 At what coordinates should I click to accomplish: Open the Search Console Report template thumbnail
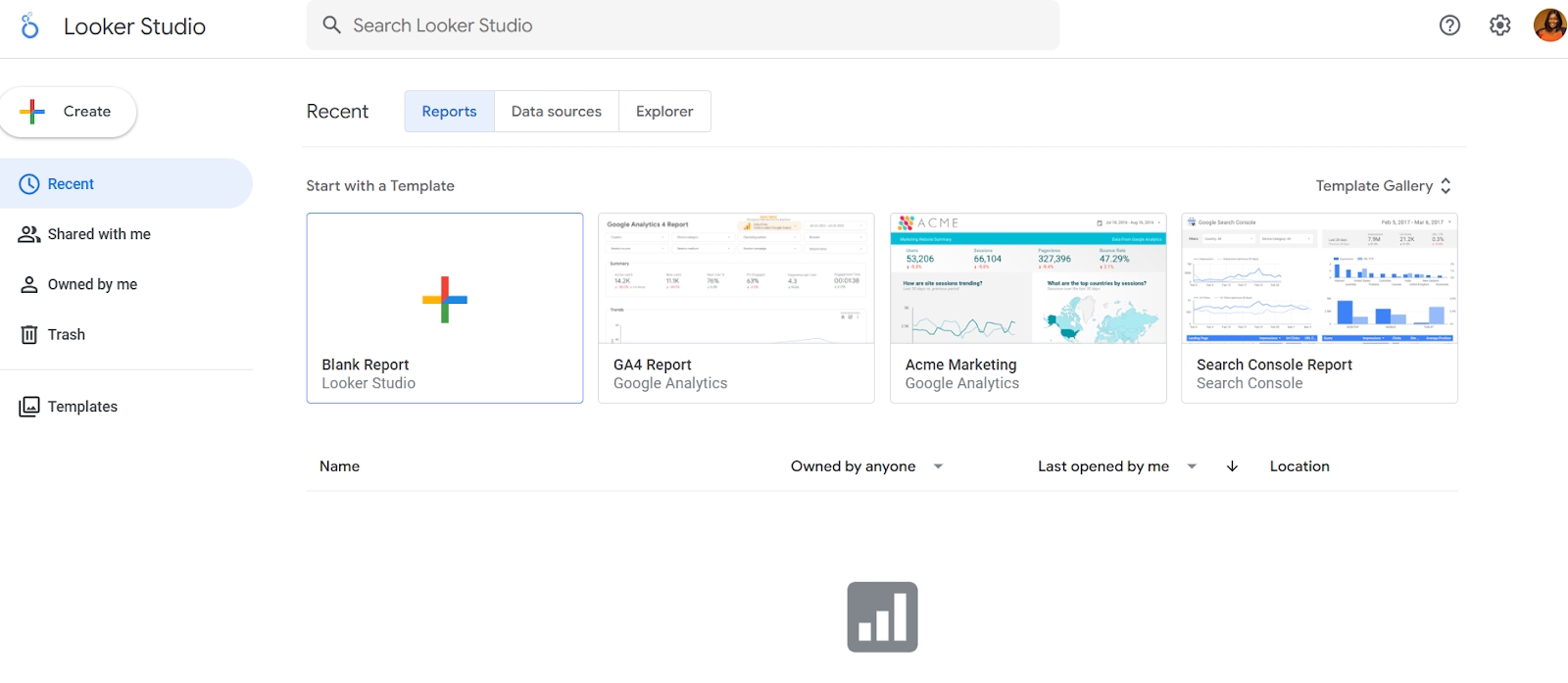(1319, 278)
